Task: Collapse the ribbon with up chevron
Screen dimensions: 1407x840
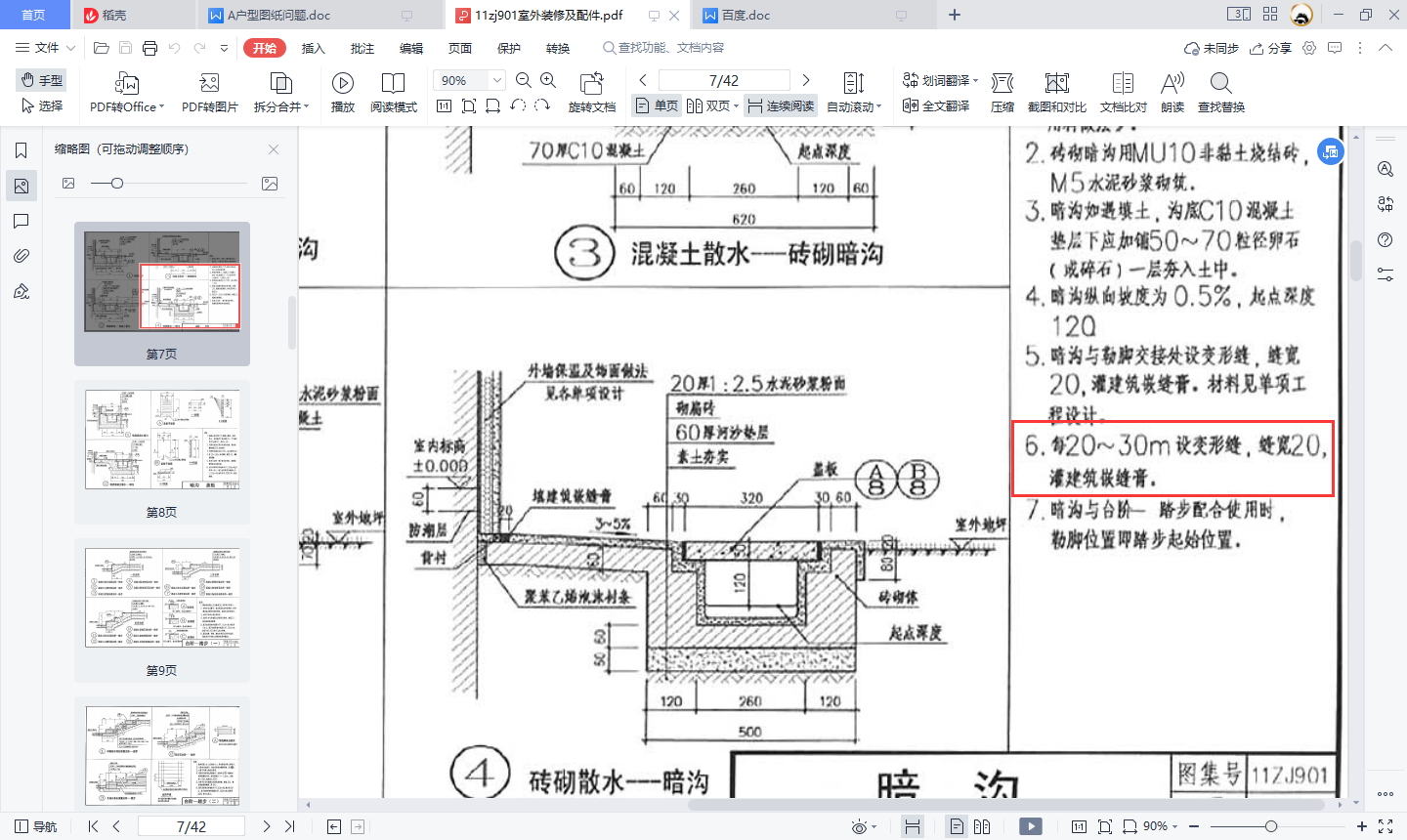Action: 1386,48
